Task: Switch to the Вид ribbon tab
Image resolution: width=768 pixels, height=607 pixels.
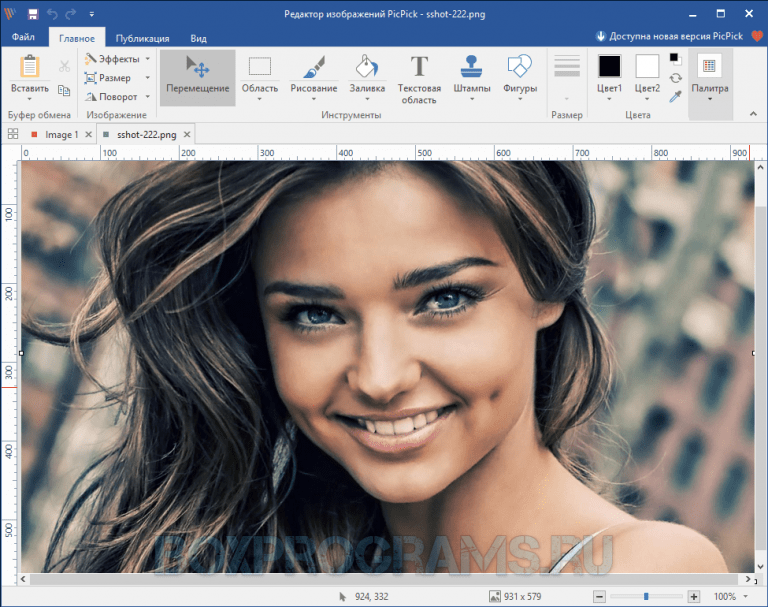Action: click(198, 38)
